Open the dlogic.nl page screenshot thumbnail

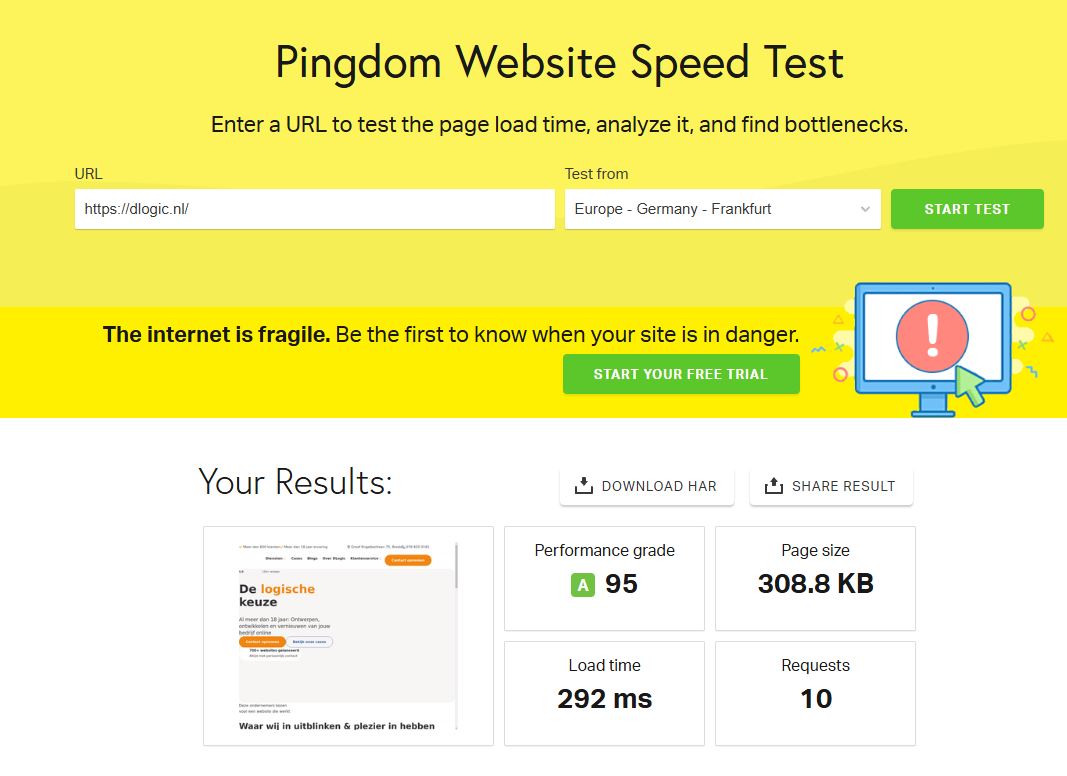tap(348, 636)
